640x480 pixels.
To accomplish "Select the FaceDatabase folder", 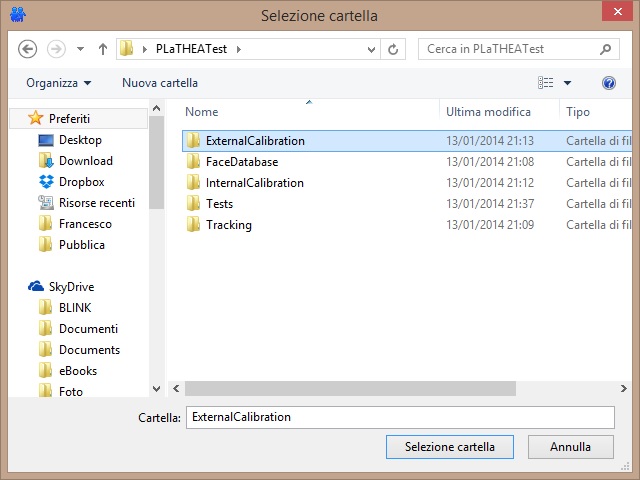I will coord(242,162).
